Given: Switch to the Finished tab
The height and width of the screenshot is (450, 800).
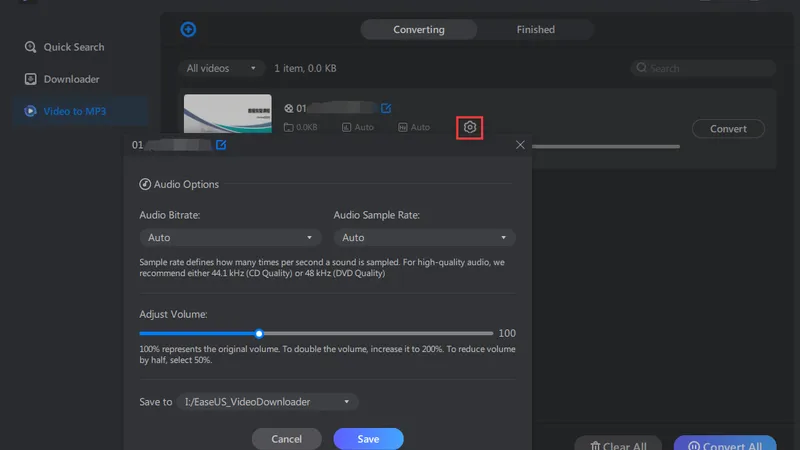Looking at the screenshot, I should coord(535,30).
